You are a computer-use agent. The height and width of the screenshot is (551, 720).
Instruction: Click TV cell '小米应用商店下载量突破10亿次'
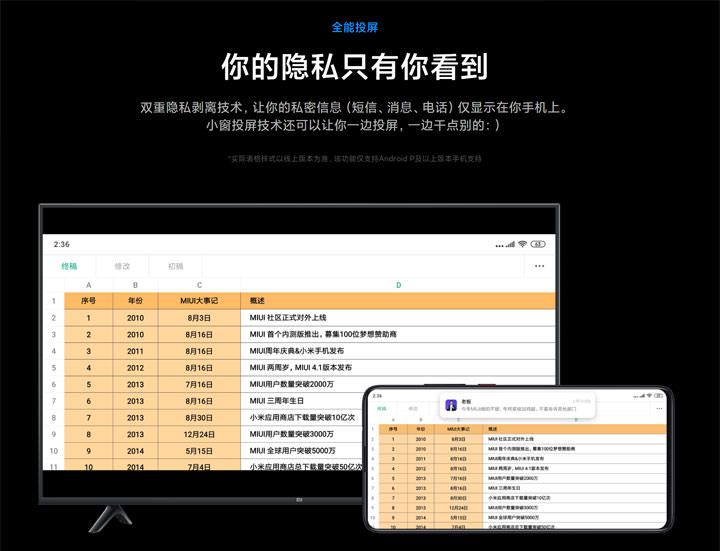point(302,418)
